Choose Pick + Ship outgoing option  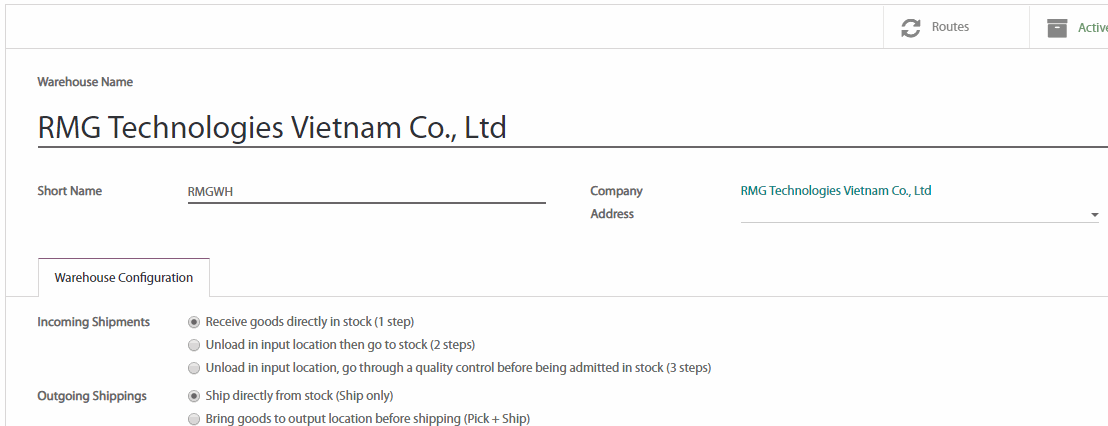tap(194, 419)
